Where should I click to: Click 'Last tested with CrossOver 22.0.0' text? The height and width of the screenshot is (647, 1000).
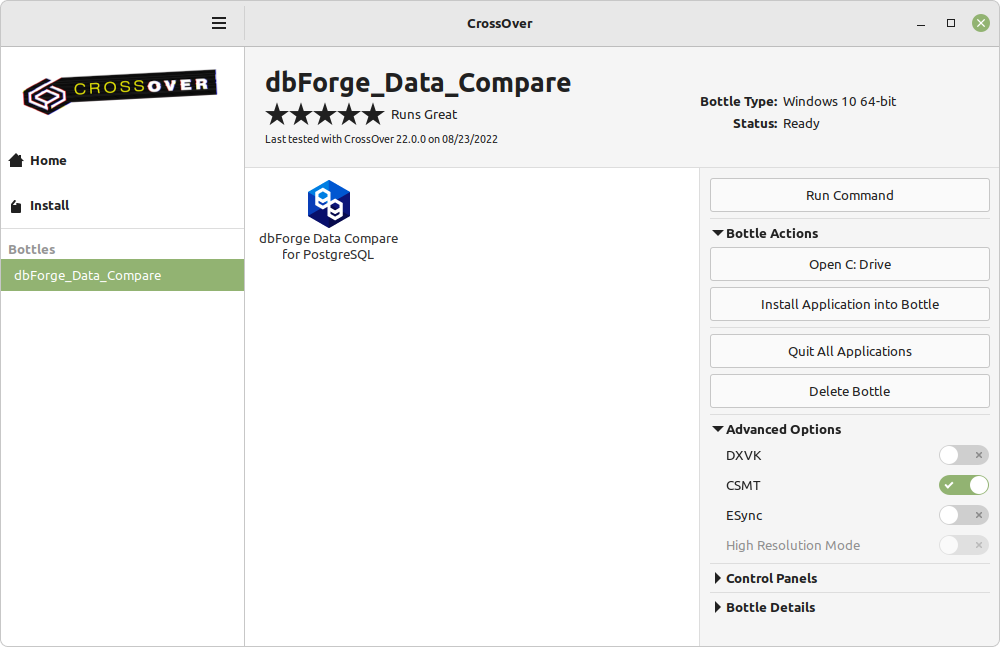tap(381, 139)
